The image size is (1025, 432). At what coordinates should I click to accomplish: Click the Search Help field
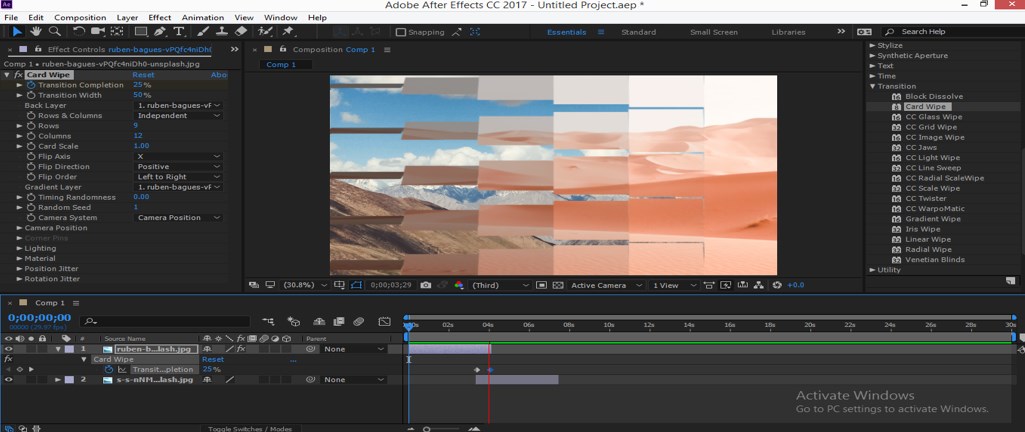pos(954,31)
